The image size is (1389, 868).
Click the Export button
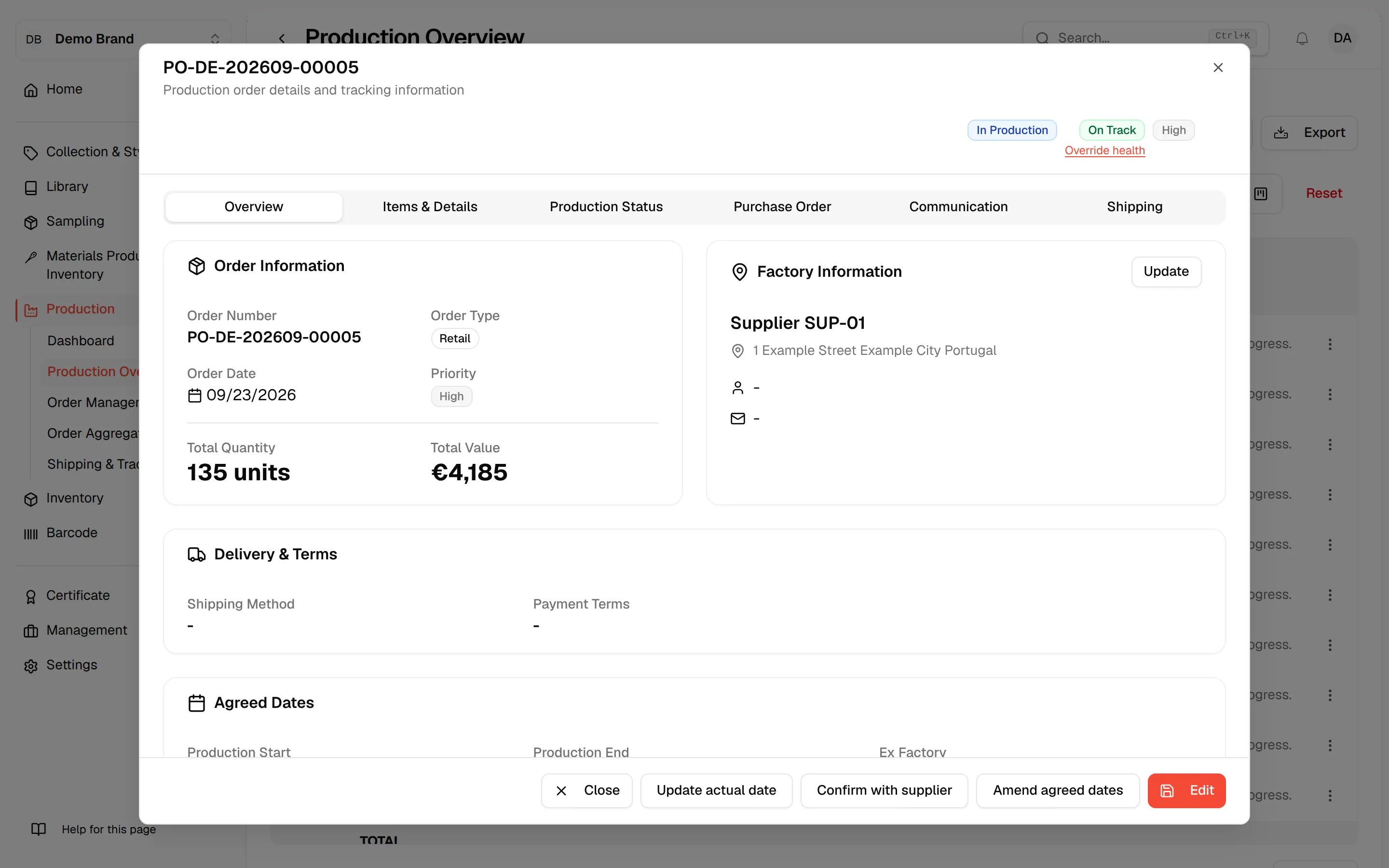(x=1308, y=133)
